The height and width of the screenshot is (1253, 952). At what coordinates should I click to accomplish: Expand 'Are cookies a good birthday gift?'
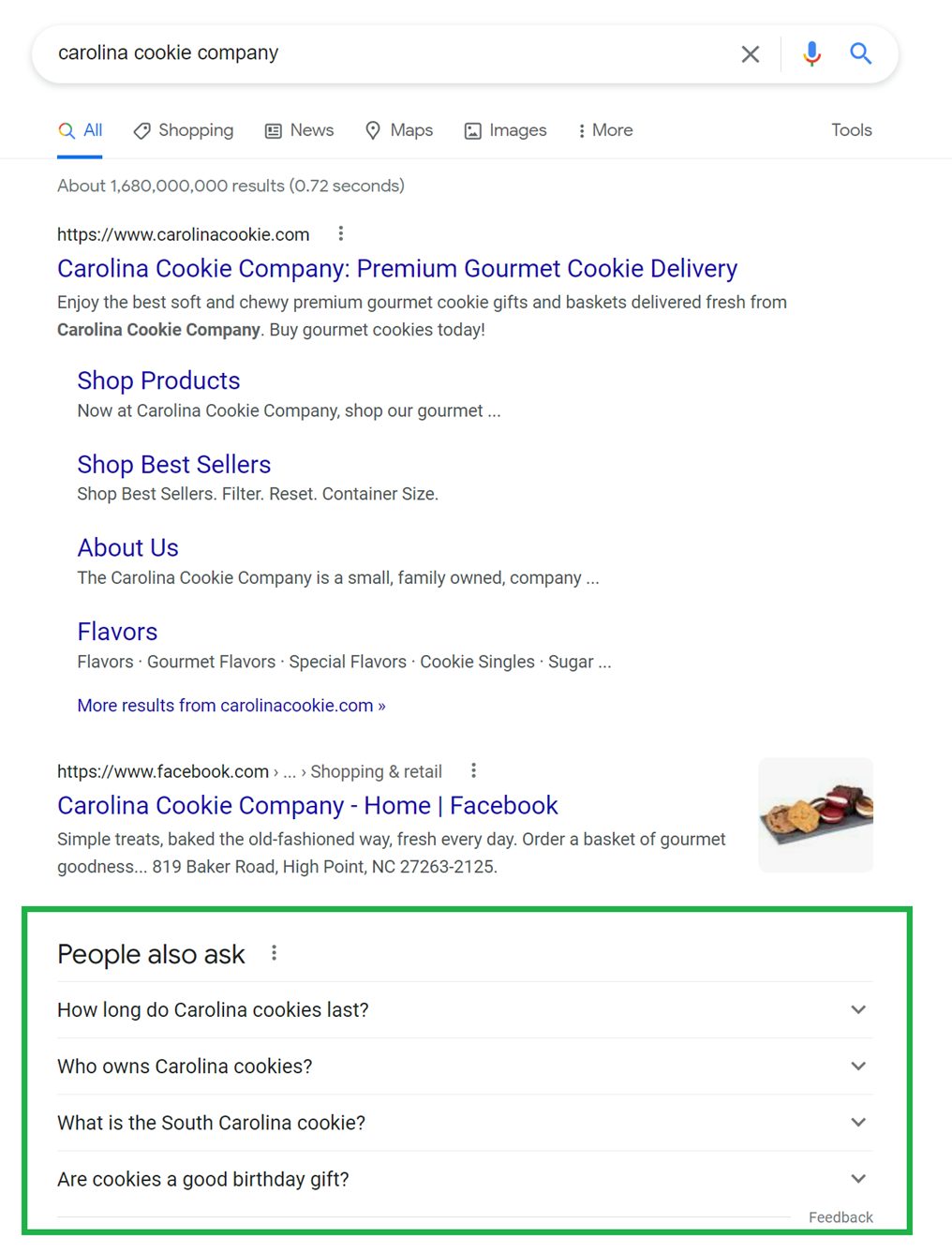[857, 1179]
